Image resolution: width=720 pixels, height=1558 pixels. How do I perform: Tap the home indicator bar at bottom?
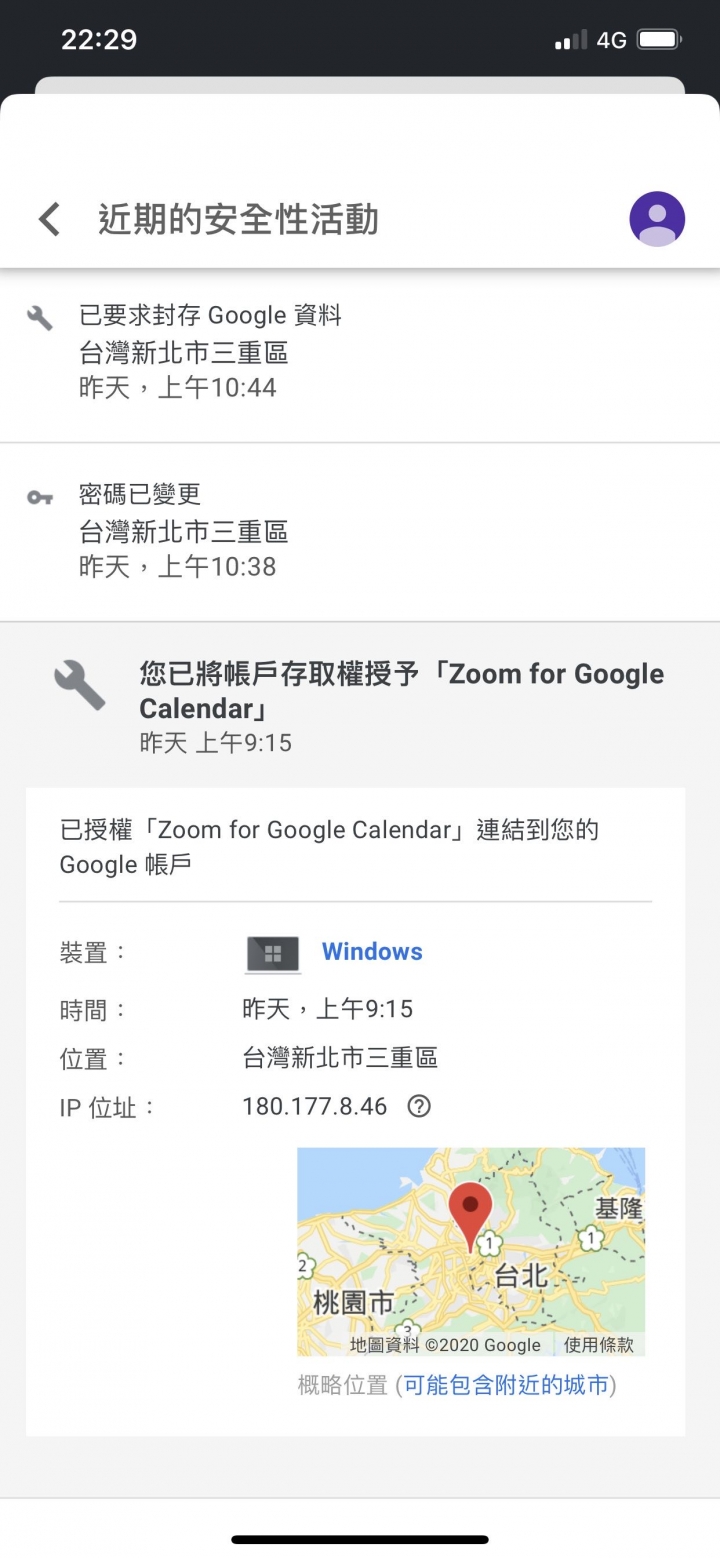(360, 1539)
